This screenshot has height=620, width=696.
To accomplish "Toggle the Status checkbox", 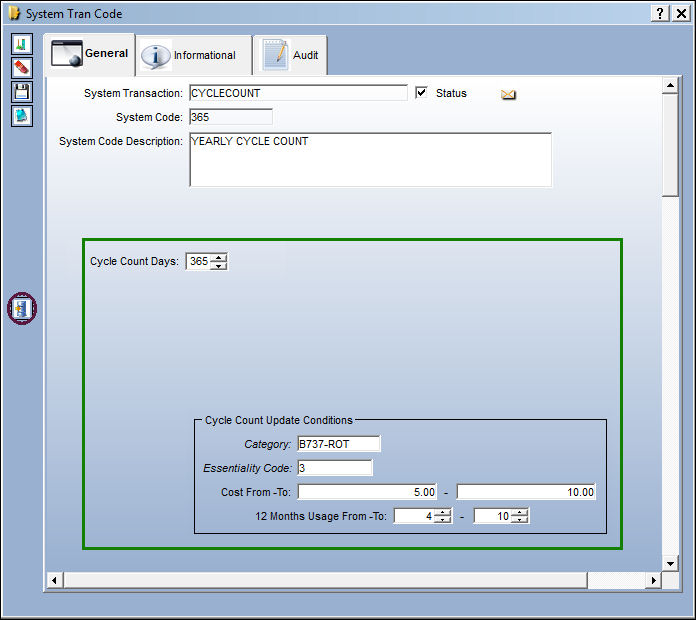I will (421, 92).
